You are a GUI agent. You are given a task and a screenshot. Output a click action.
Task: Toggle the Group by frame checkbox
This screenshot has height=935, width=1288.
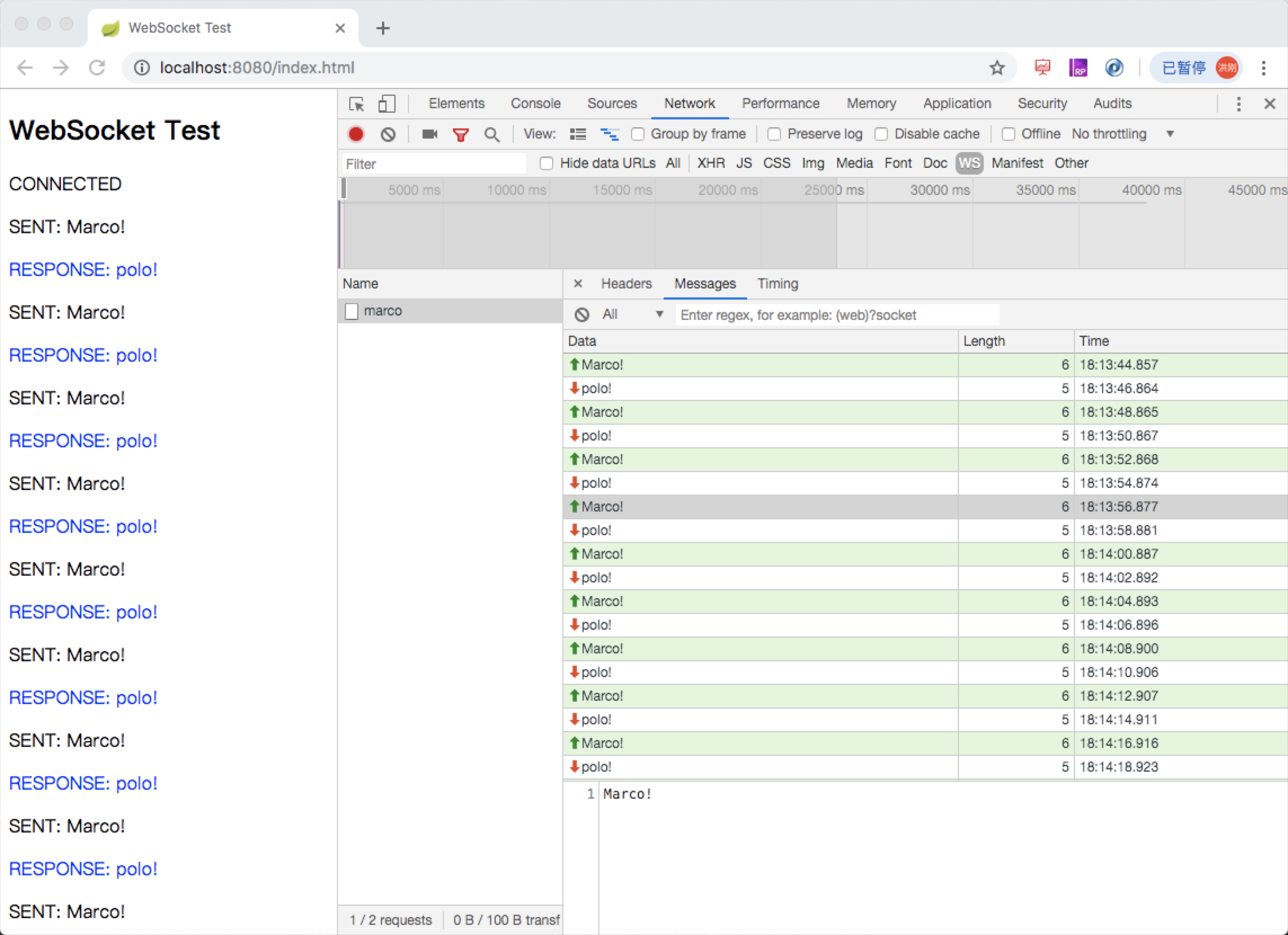coord(636,135)
